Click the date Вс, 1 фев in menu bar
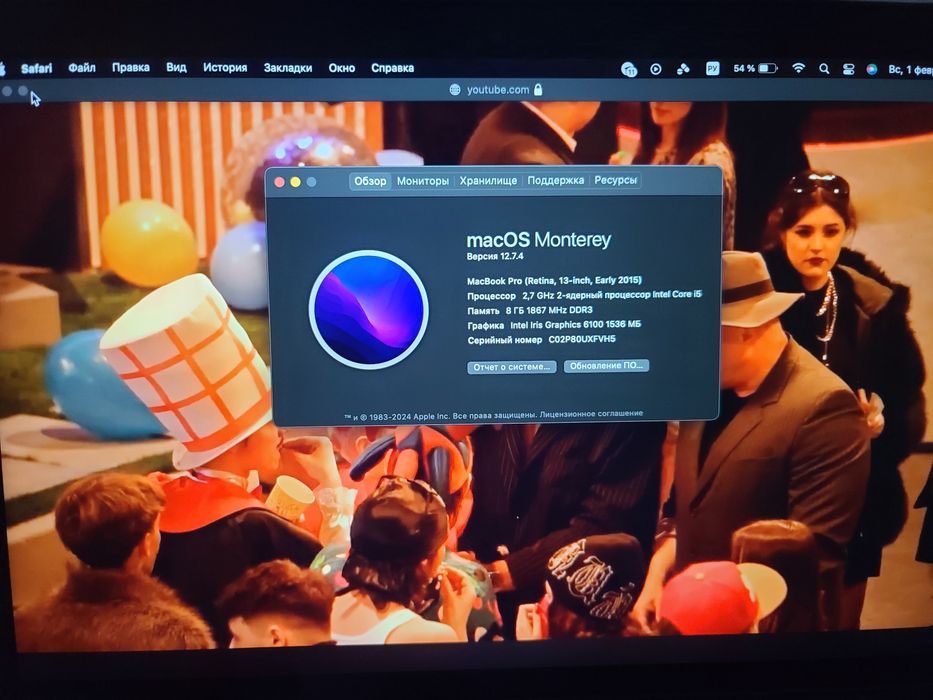This screenshot has width=933, height=700. click(x=910, y=70)
